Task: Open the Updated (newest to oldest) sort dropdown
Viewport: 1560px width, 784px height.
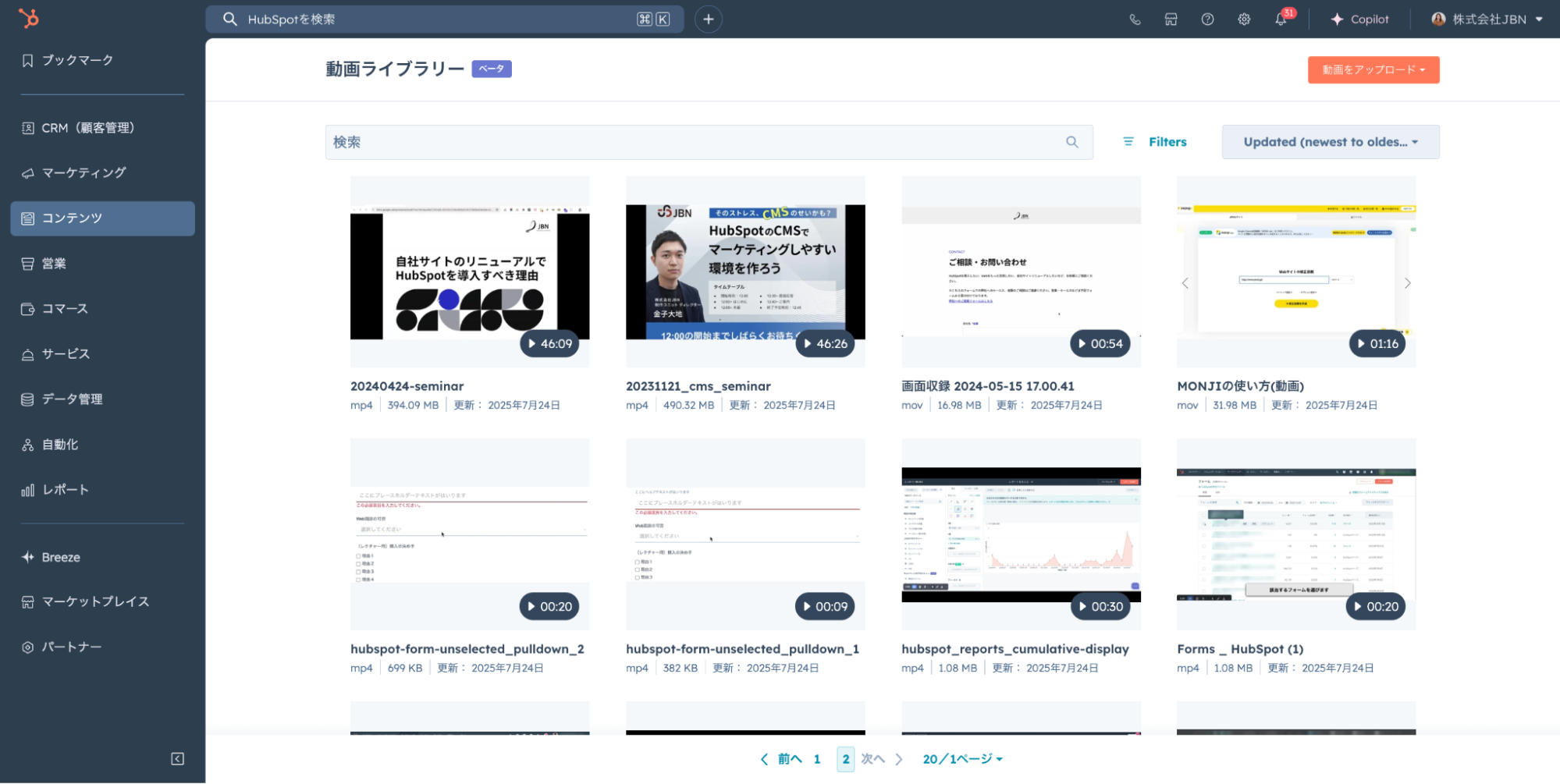Action: [1331, 142]
